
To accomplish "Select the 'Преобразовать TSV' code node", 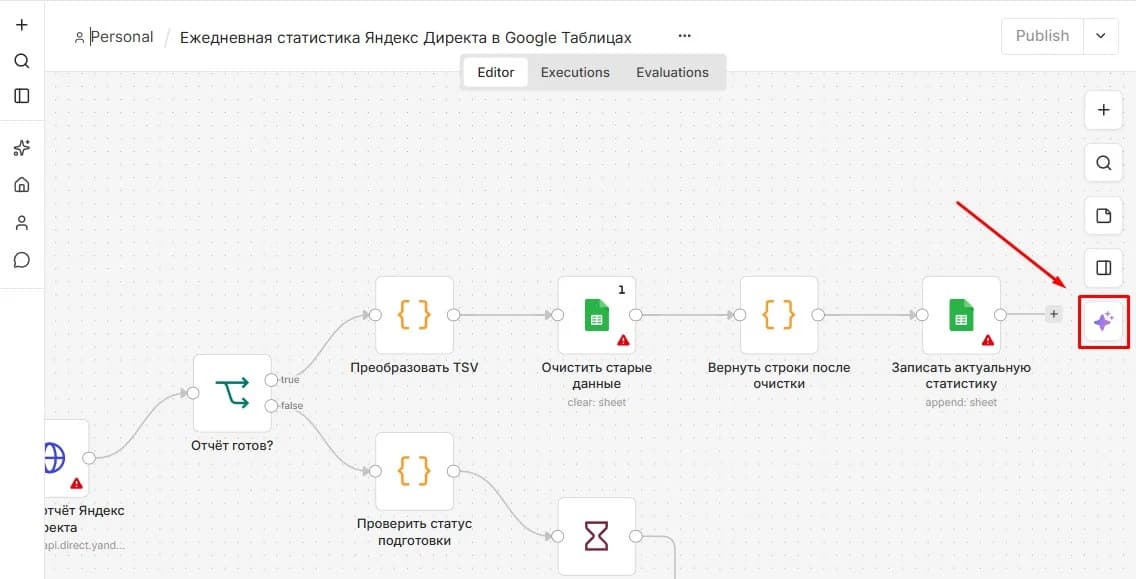I will (414, 315).
